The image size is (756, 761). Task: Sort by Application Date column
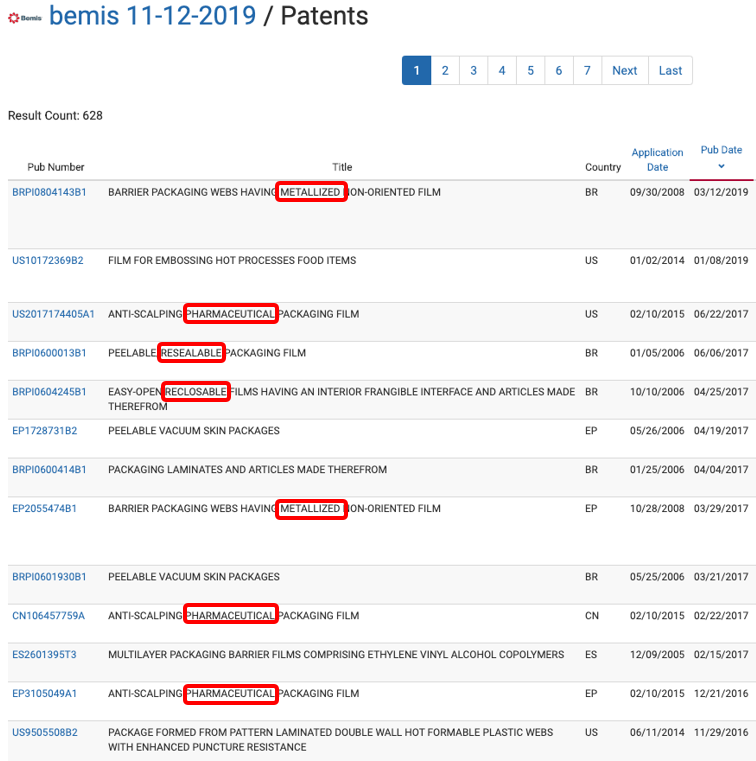coord(657,160)
